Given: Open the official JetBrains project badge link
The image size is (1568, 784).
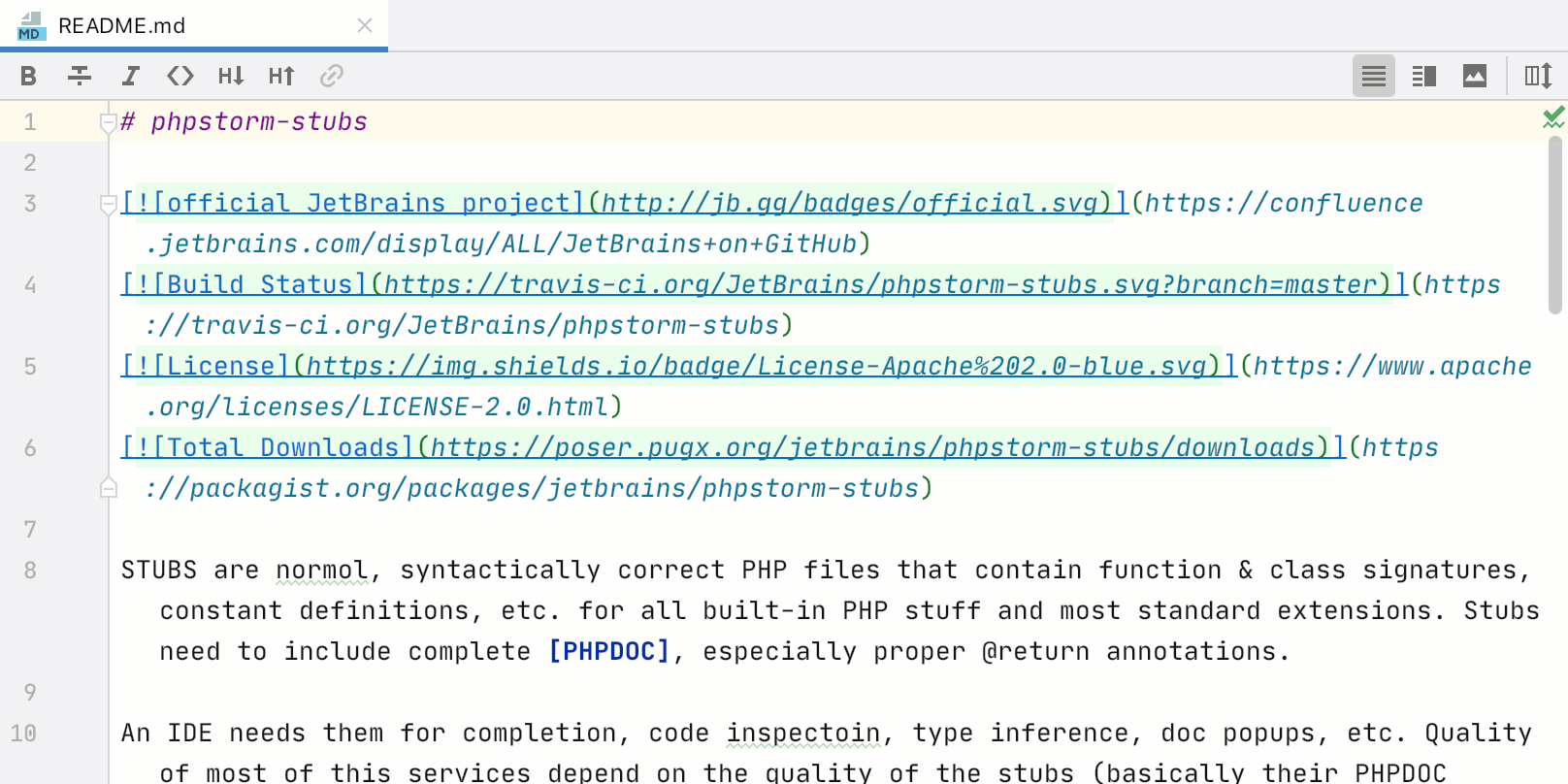Looking at the screenshot, I should click(x=625, y=203).
